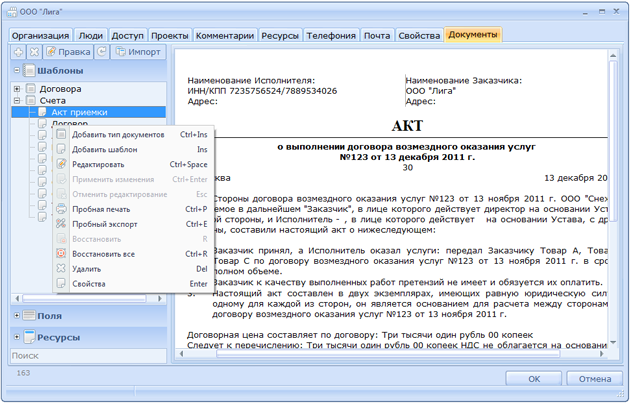Choose Восстановить все from context menu
The image size is (630, 403).
pyautogui.click(x=133, y=254)
